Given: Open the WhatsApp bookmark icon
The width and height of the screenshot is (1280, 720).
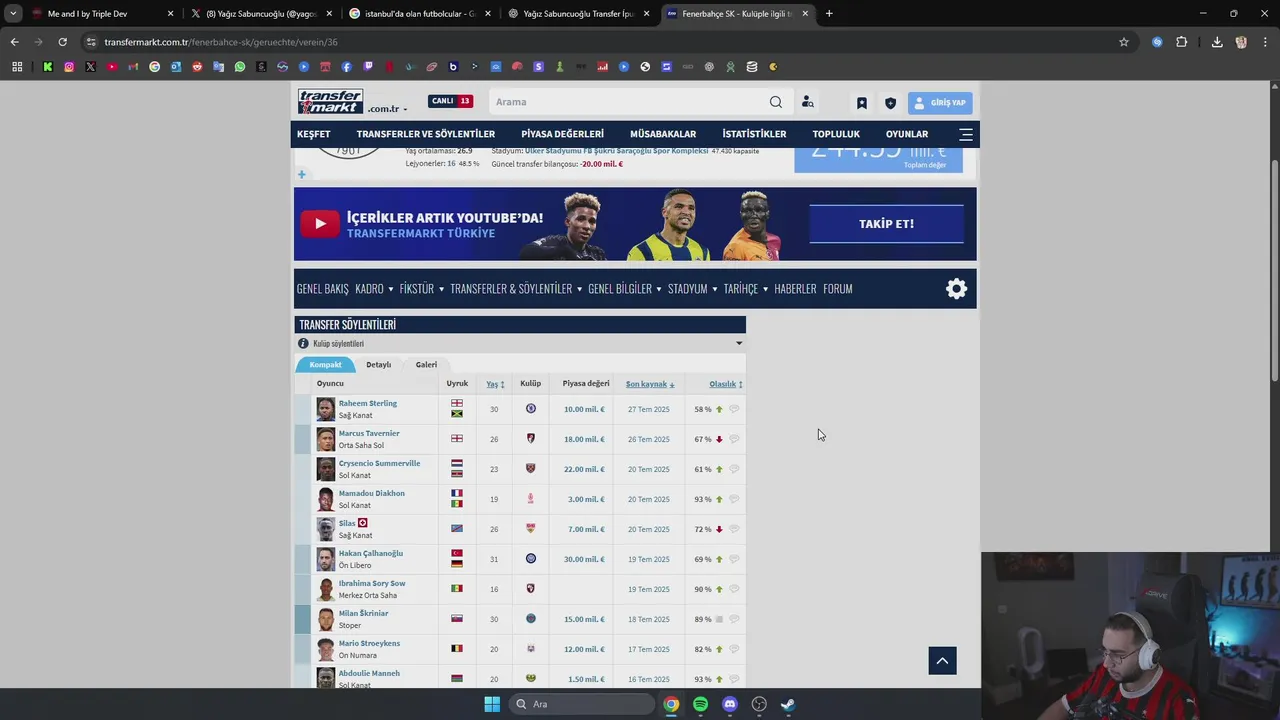Looking at the screenshot, I should tap(240, 67).
